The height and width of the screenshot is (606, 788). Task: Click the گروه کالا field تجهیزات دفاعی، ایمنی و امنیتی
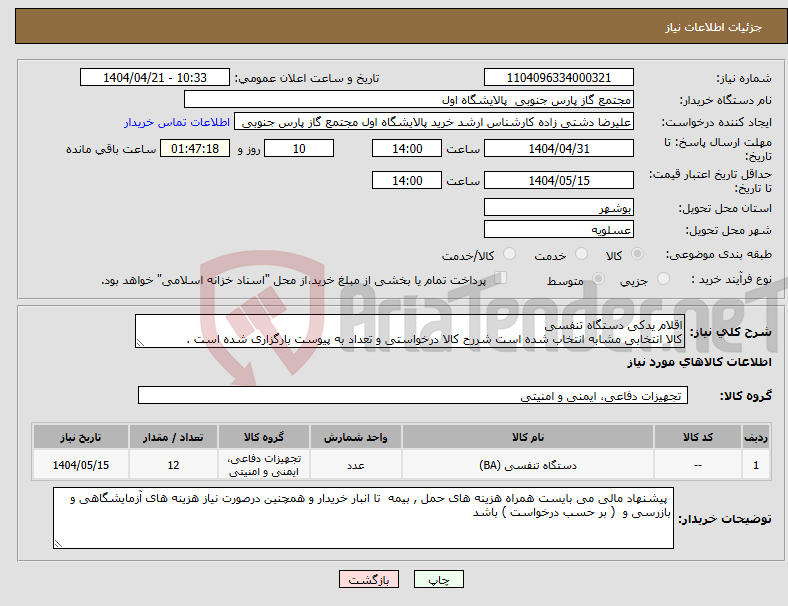pyautogui.click(x=413, y=395)
